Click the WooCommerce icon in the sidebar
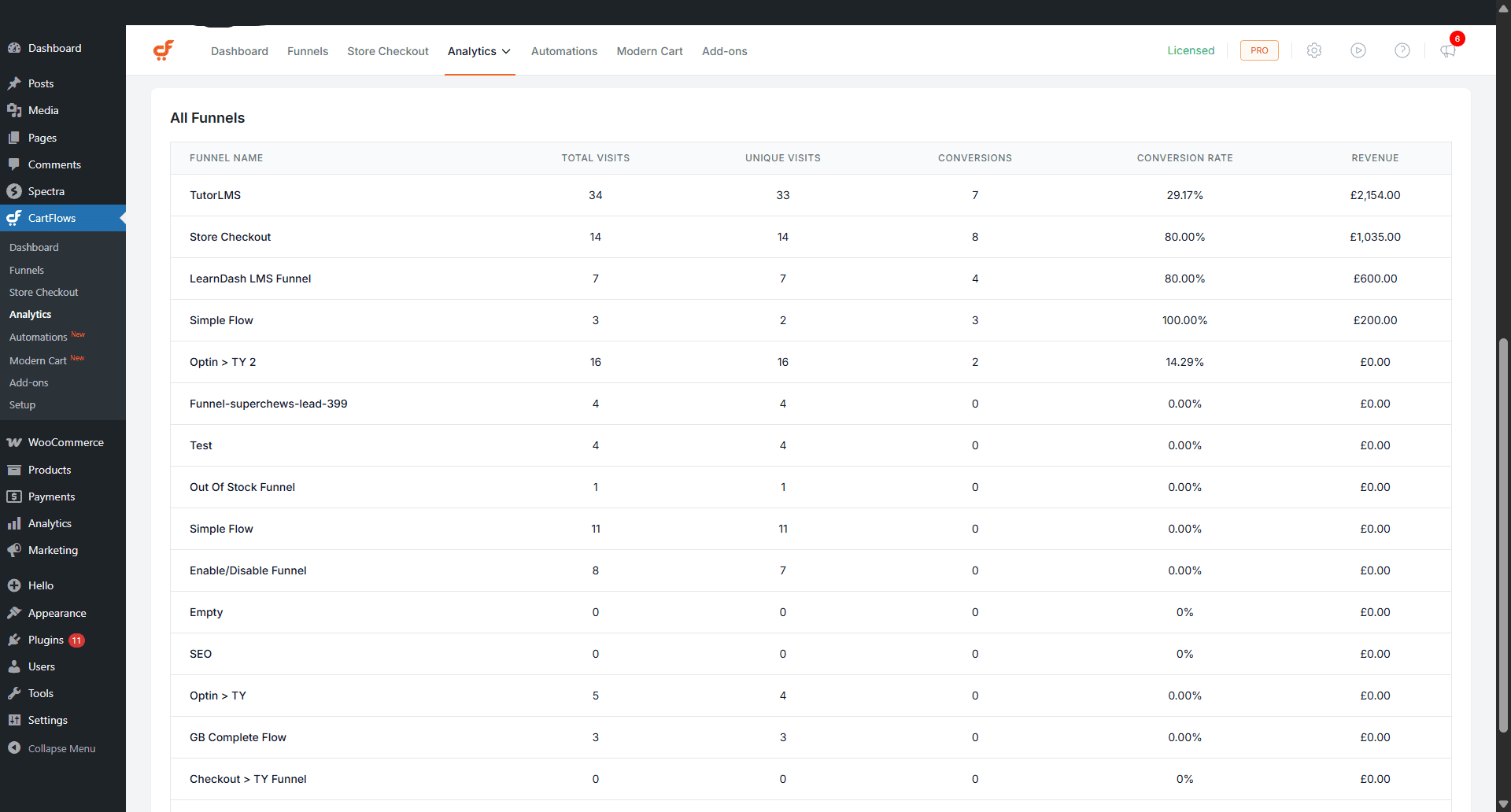Image resolution: width=1511 pixels, height=812 pixels. (x=14, y=442)
